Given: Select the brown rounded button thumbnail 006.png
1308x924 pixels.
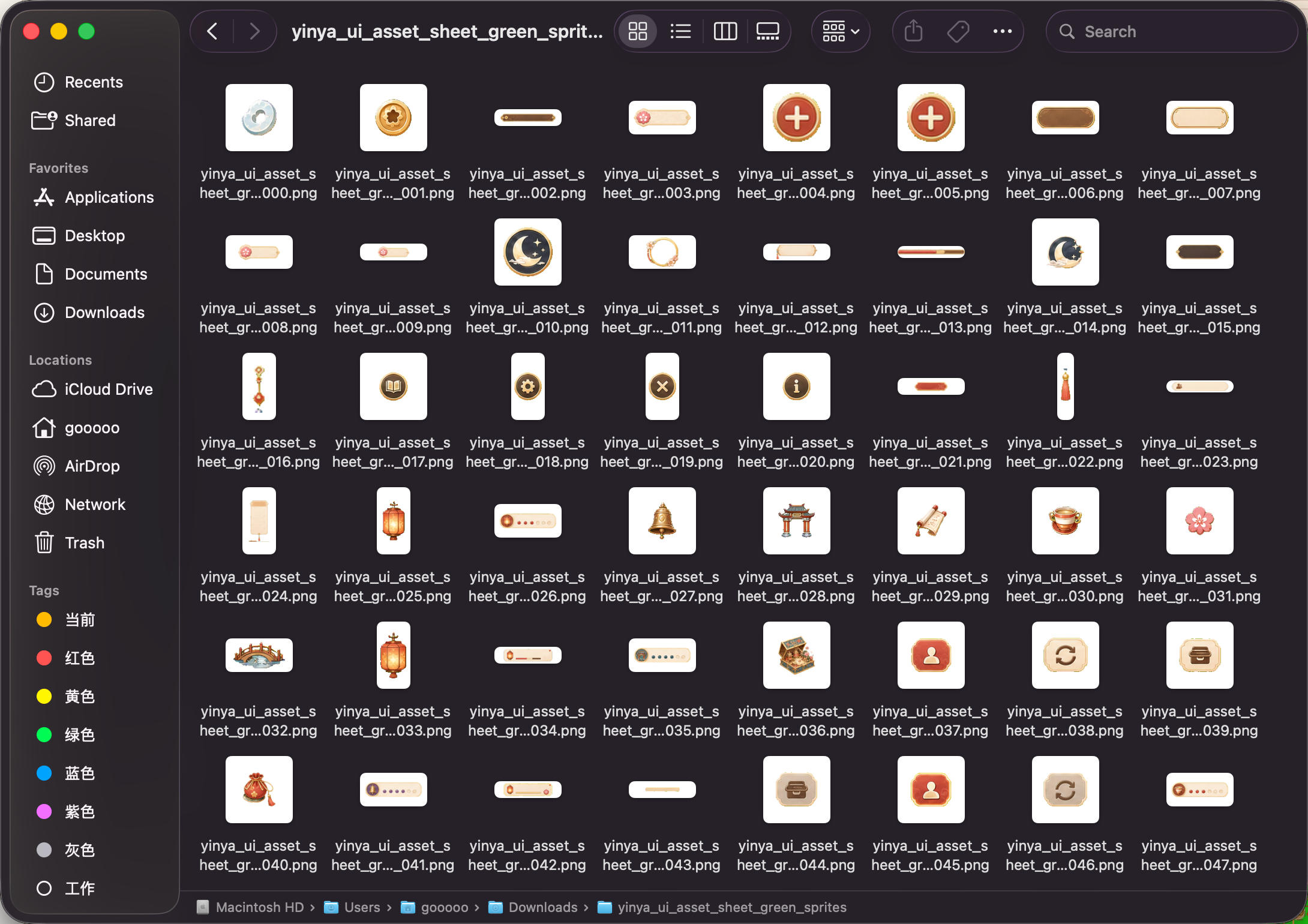Looking at the screenshot, I should (1066, 118).
